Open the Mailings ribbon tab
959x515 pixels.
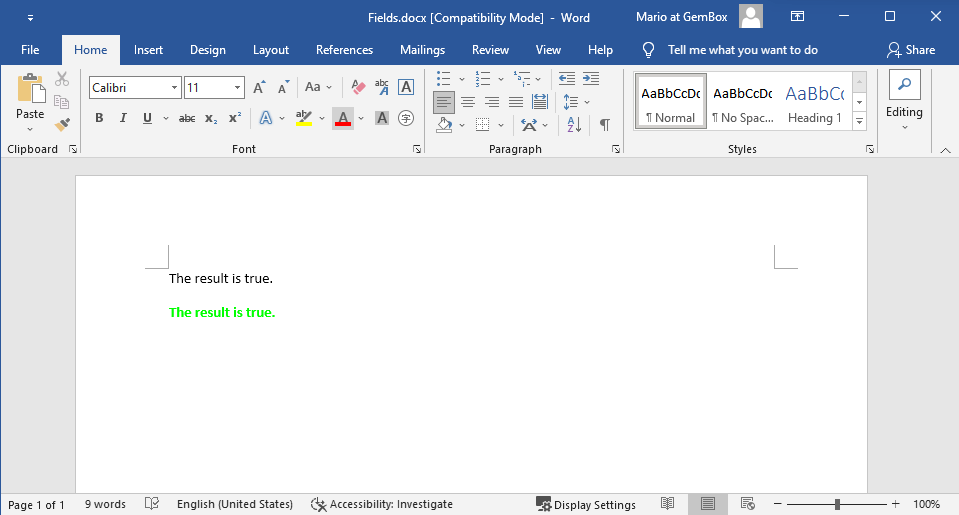(422, 50)
